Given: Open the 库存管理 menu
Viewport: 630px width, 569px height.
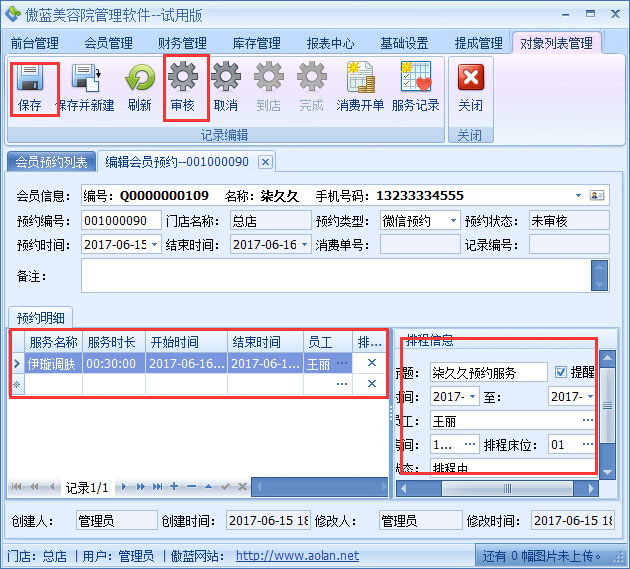Looking at the screenshot, I should (x=256, y=43).
